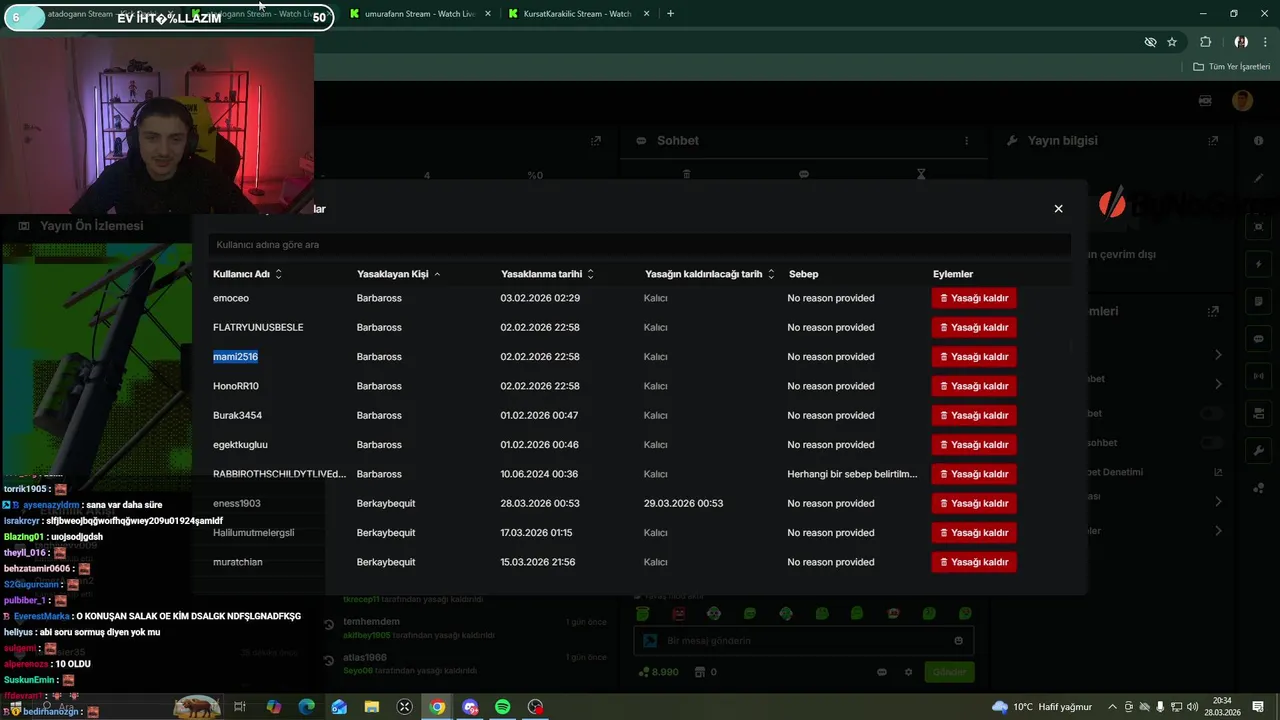Bookmark this page with star icon
This screenshot has height=720, width=1280.
(x=1172, y=42)
